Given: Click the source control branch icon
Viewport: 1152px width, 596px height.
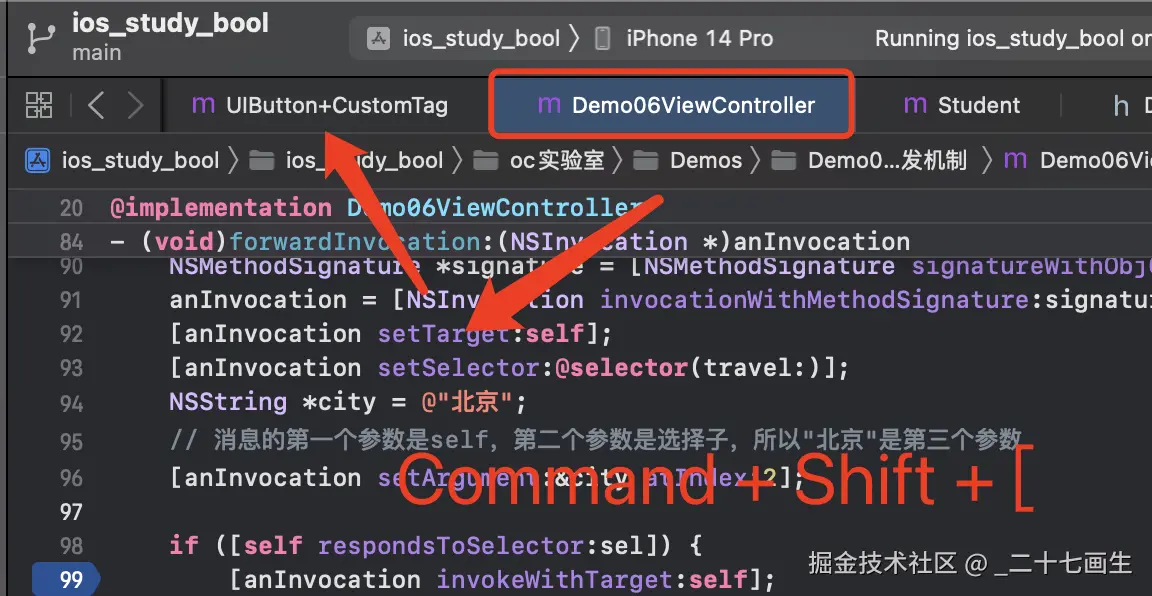Looking at the screenshot, I should tap(37, 37).
